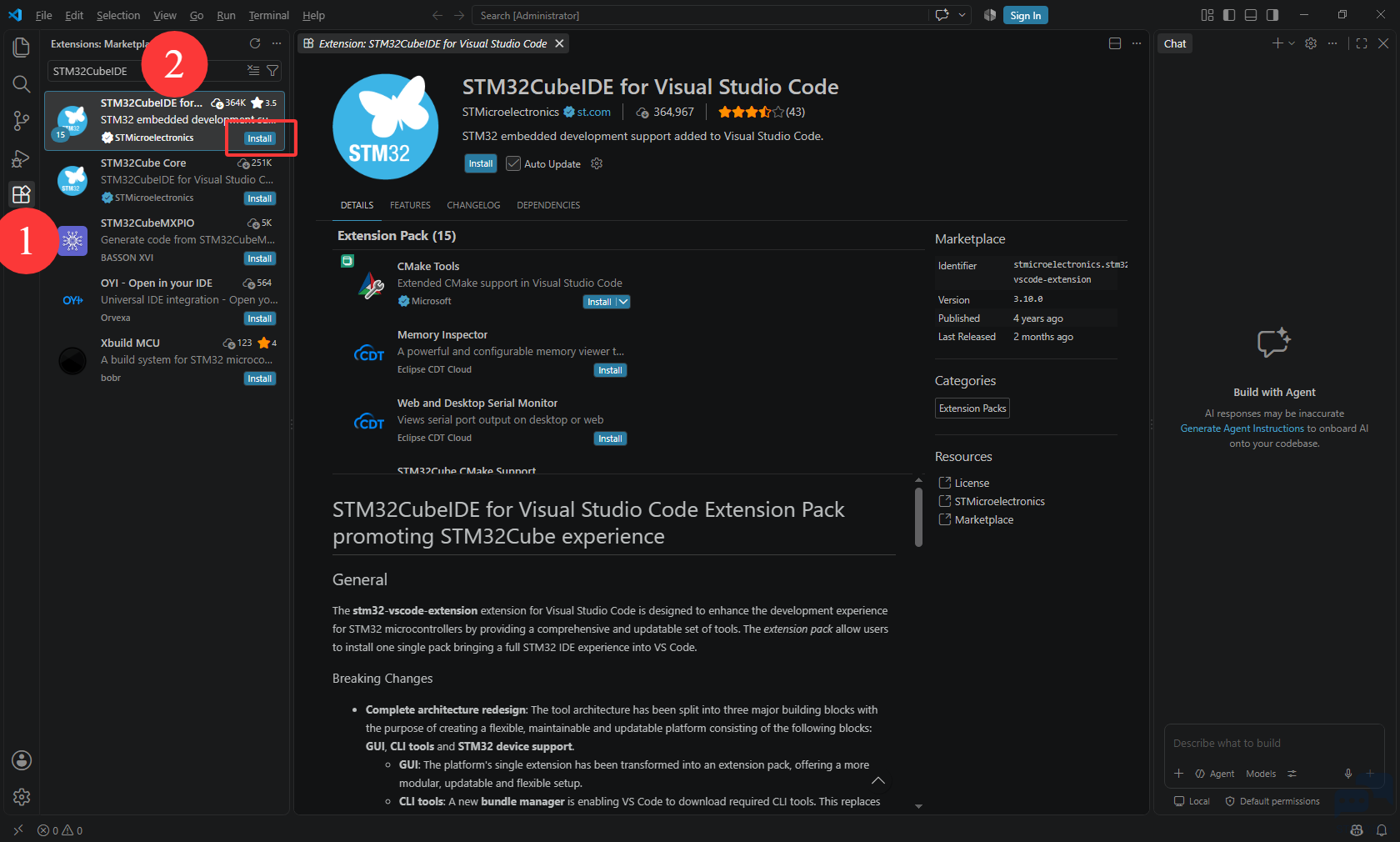Add context with the chat input plus icon
The image size is (1400, 842).
coord(1178,774)
